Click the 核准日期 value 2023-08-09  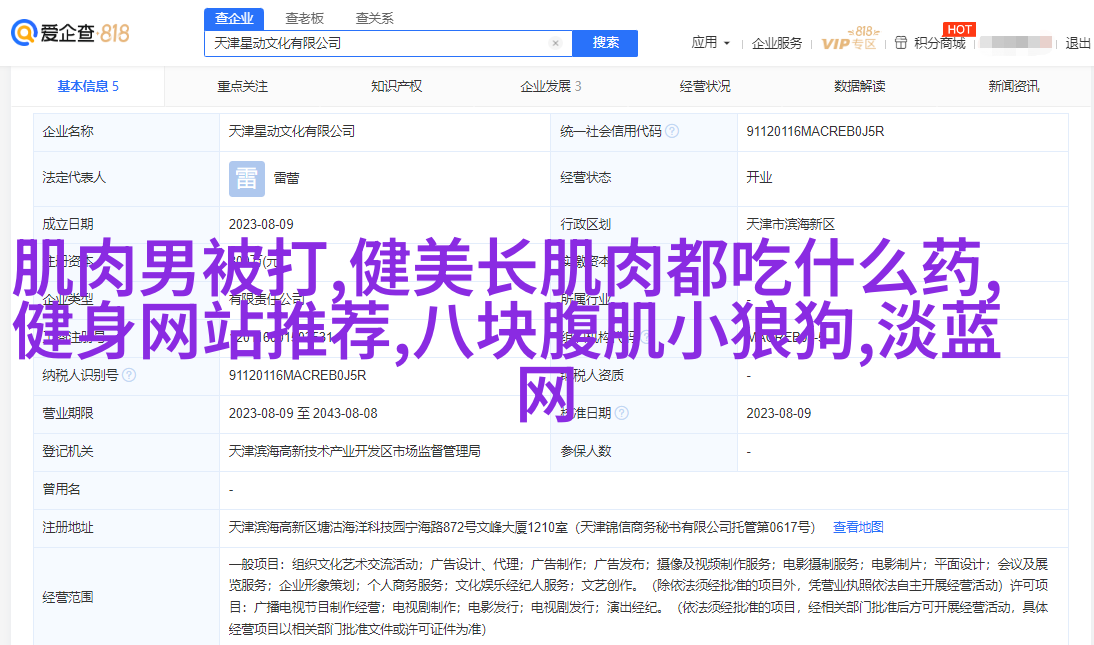779,413
